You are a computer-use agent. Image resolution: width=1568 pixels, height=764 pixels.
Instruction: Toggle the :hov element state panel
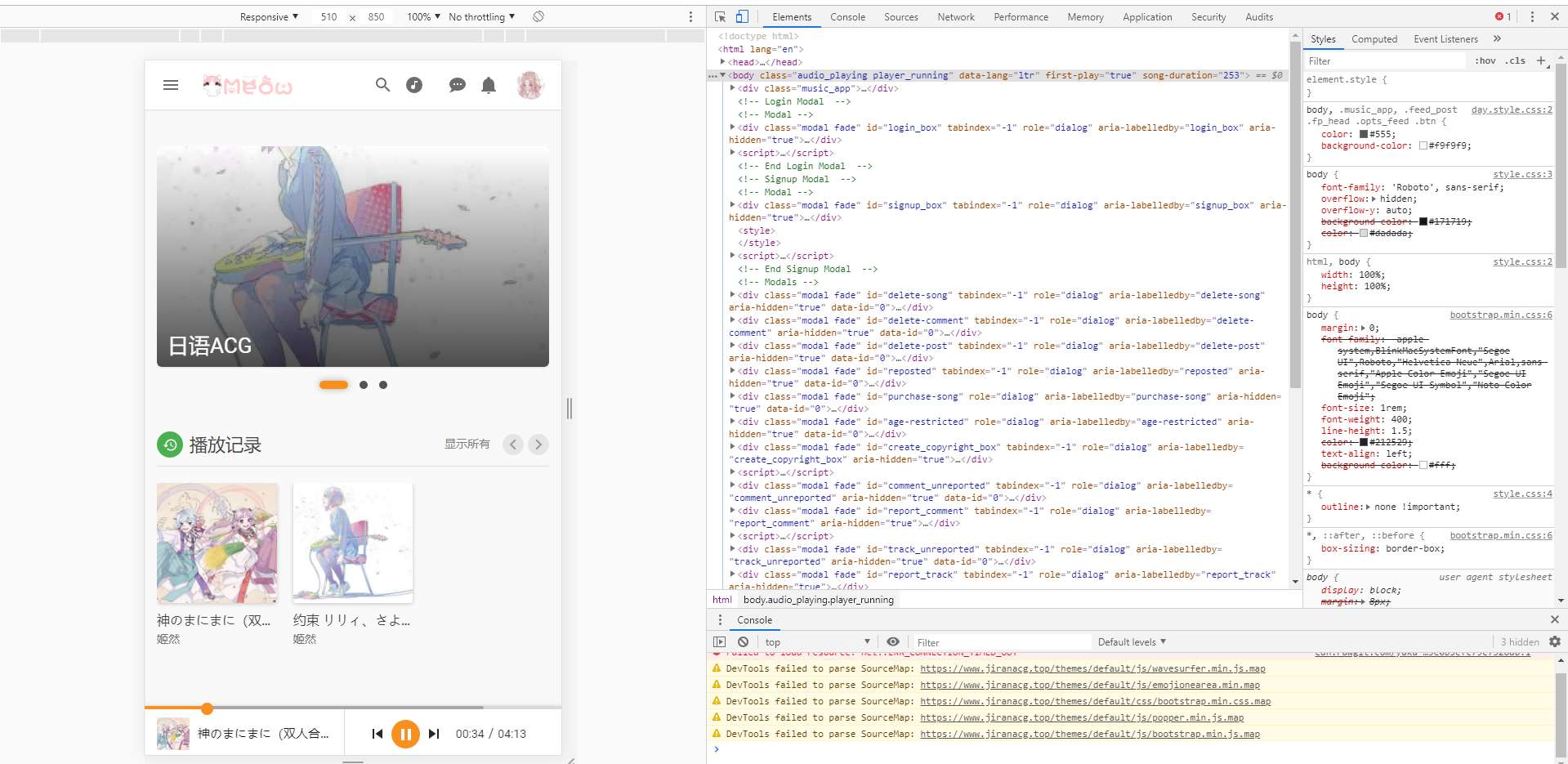(x=1485, y=60)
